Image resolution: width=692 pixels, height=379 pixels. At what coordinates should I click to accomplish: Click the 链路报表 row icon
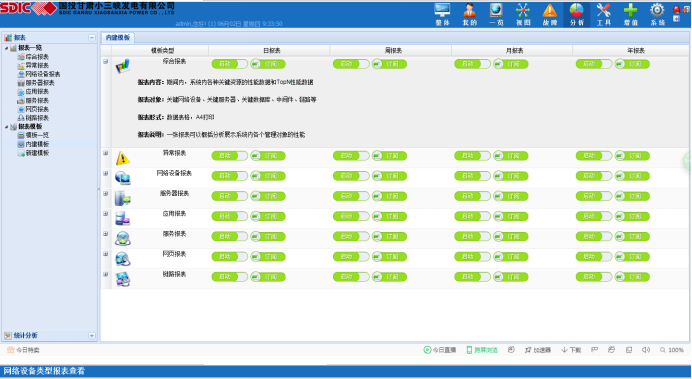pos(122,279)
